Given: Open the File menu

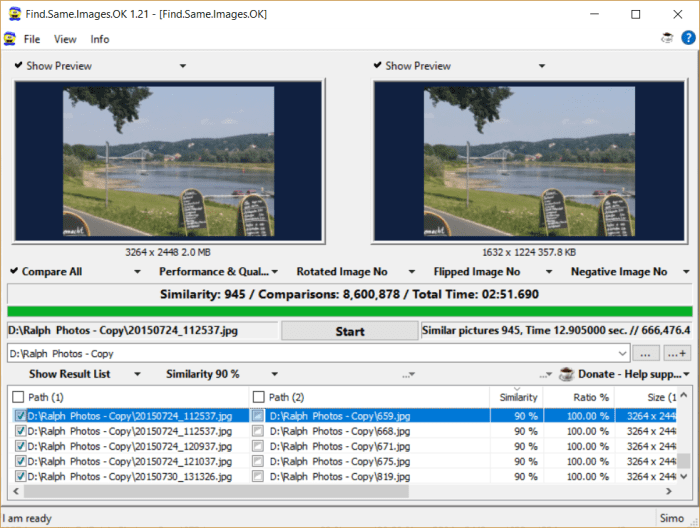Looking at the screenshot, I should pos(32,39).
